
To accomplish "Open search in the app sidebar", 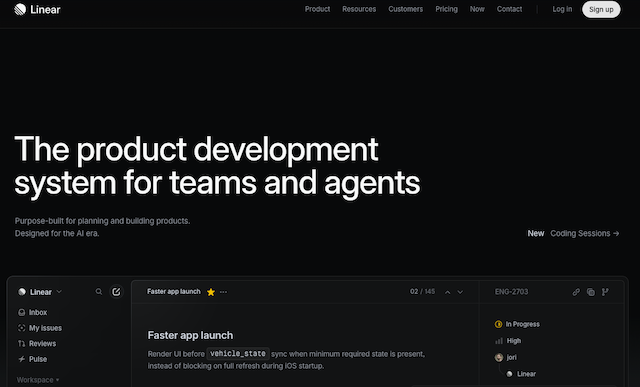I will point(99,291).
